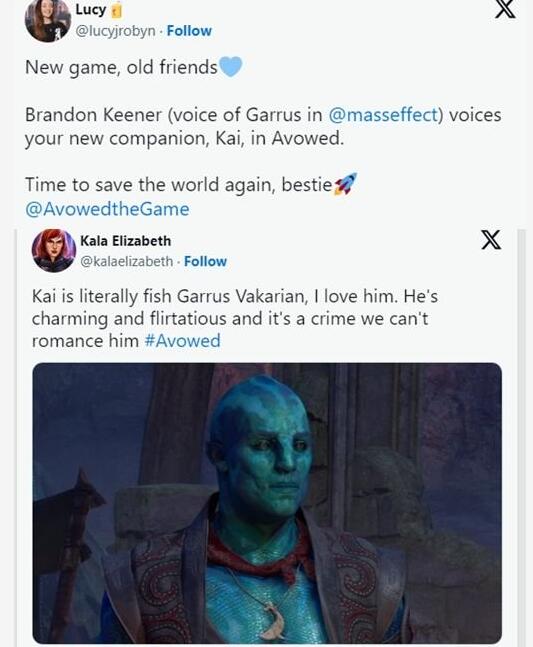Click the Kala Elizabeth display name
533x647 pixels.
(125, 241)
